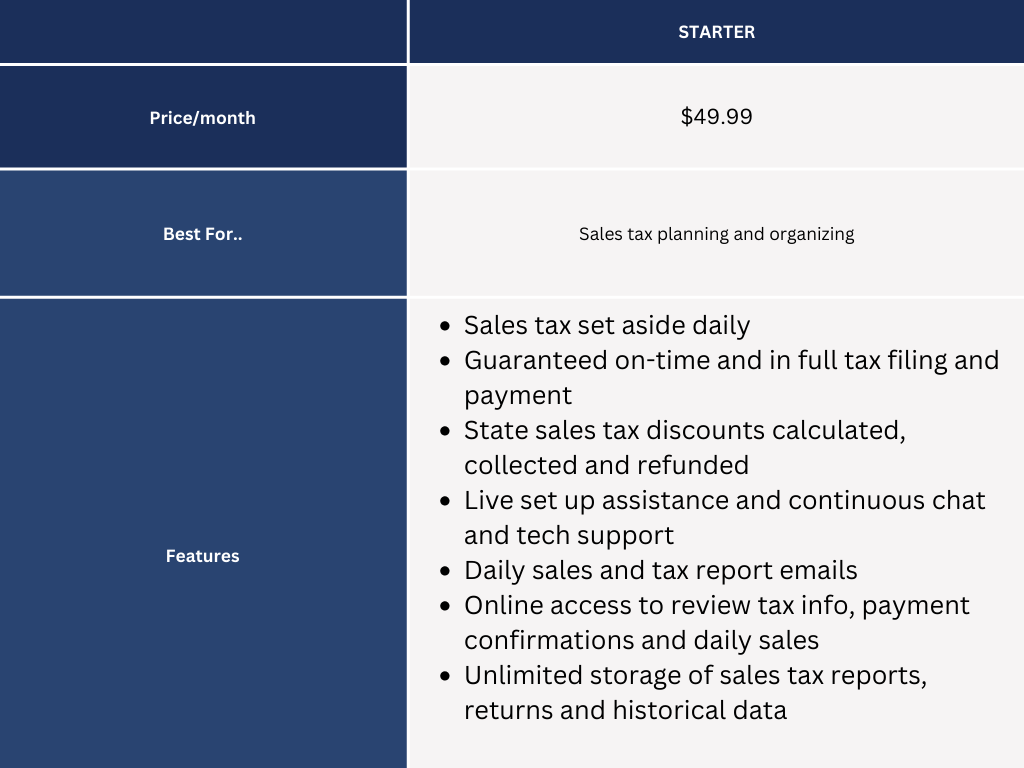1024x768 pixels.
Task: Click 'and tech support' text line
Action: tap(568, 536)
